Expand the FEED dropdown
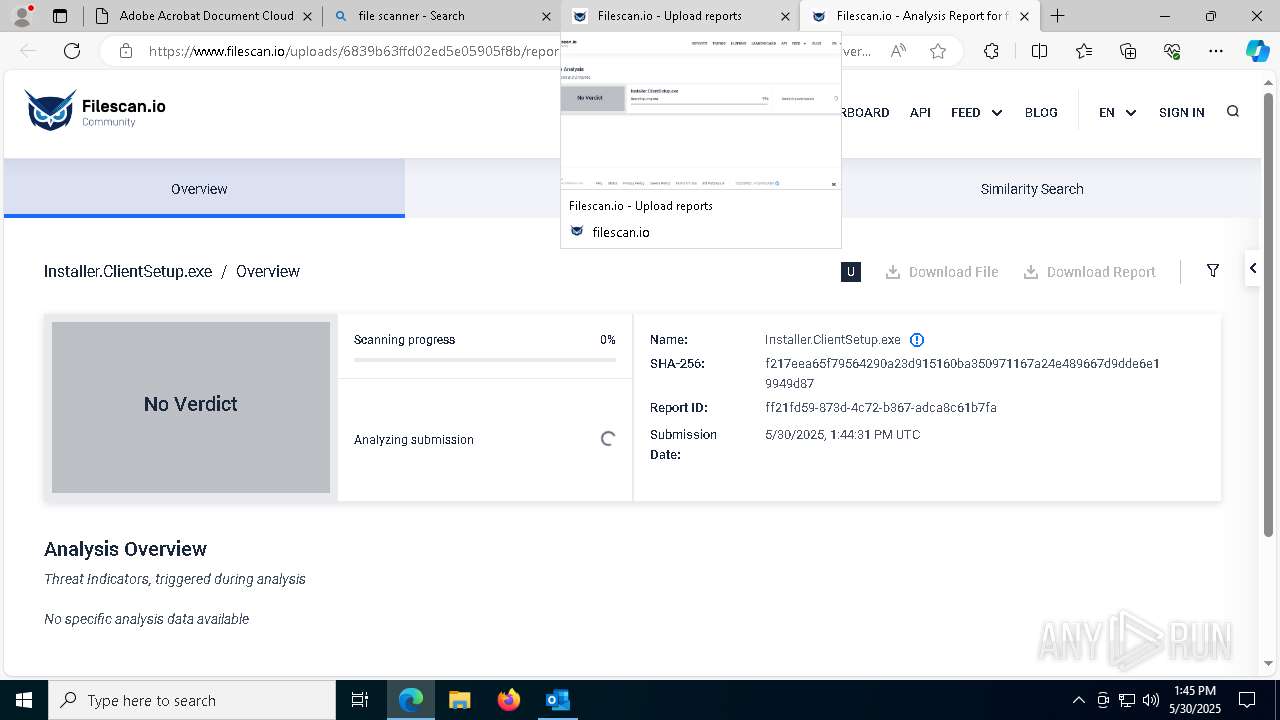This screenshot has width=1280, height=720. point(976,112)
